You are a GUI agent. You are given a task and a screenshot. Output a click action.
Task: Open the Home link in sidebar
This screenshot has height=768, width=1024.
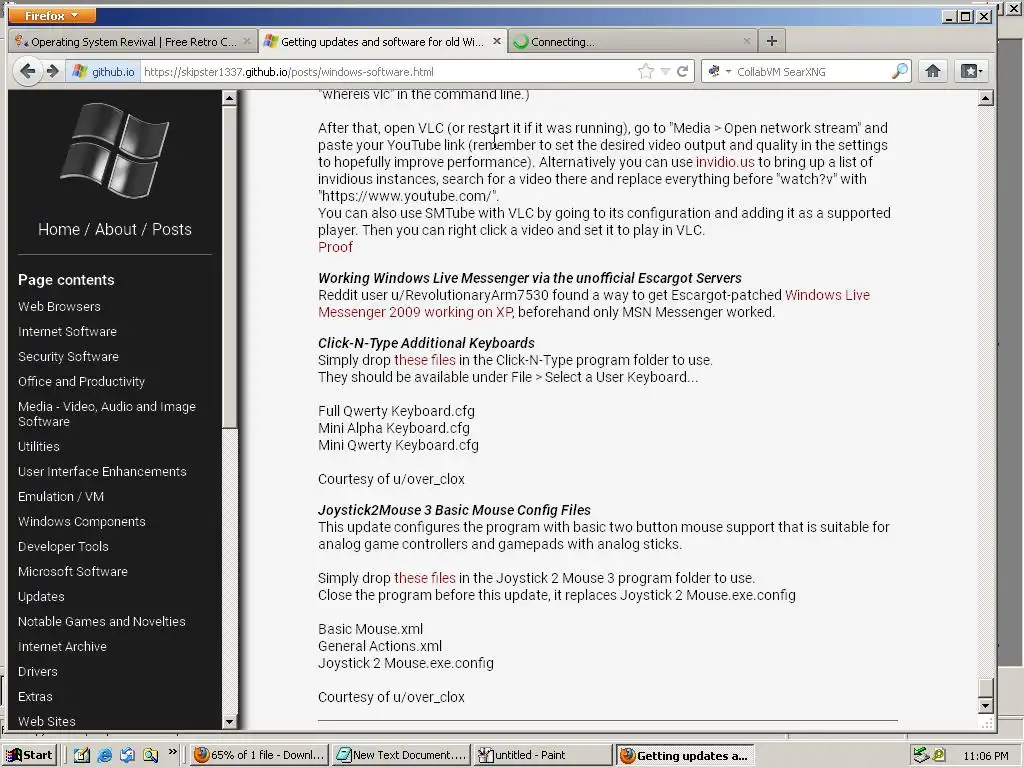pos(59,229)
